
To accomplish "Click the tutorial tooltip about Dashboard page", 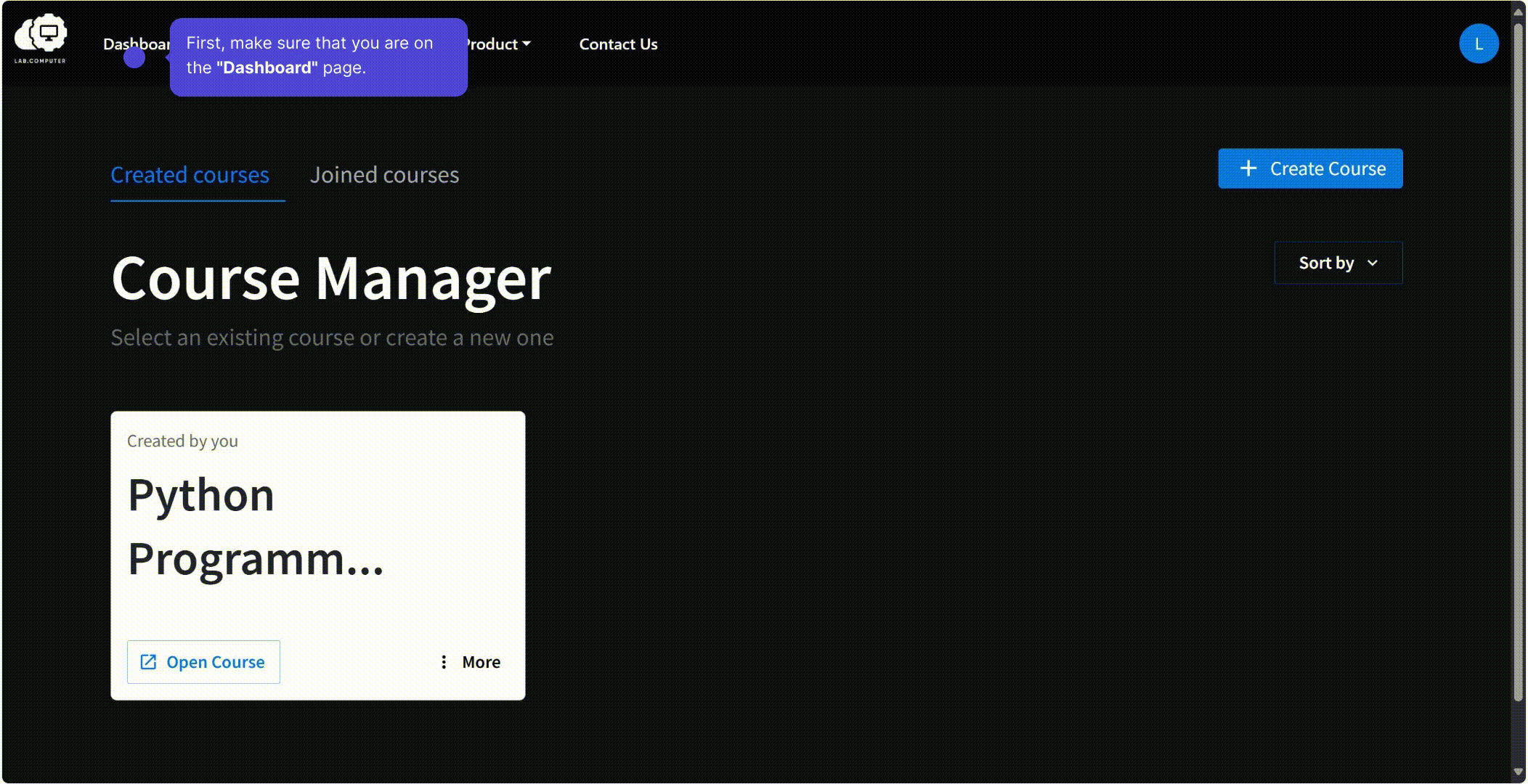I will tap(319, 57).
